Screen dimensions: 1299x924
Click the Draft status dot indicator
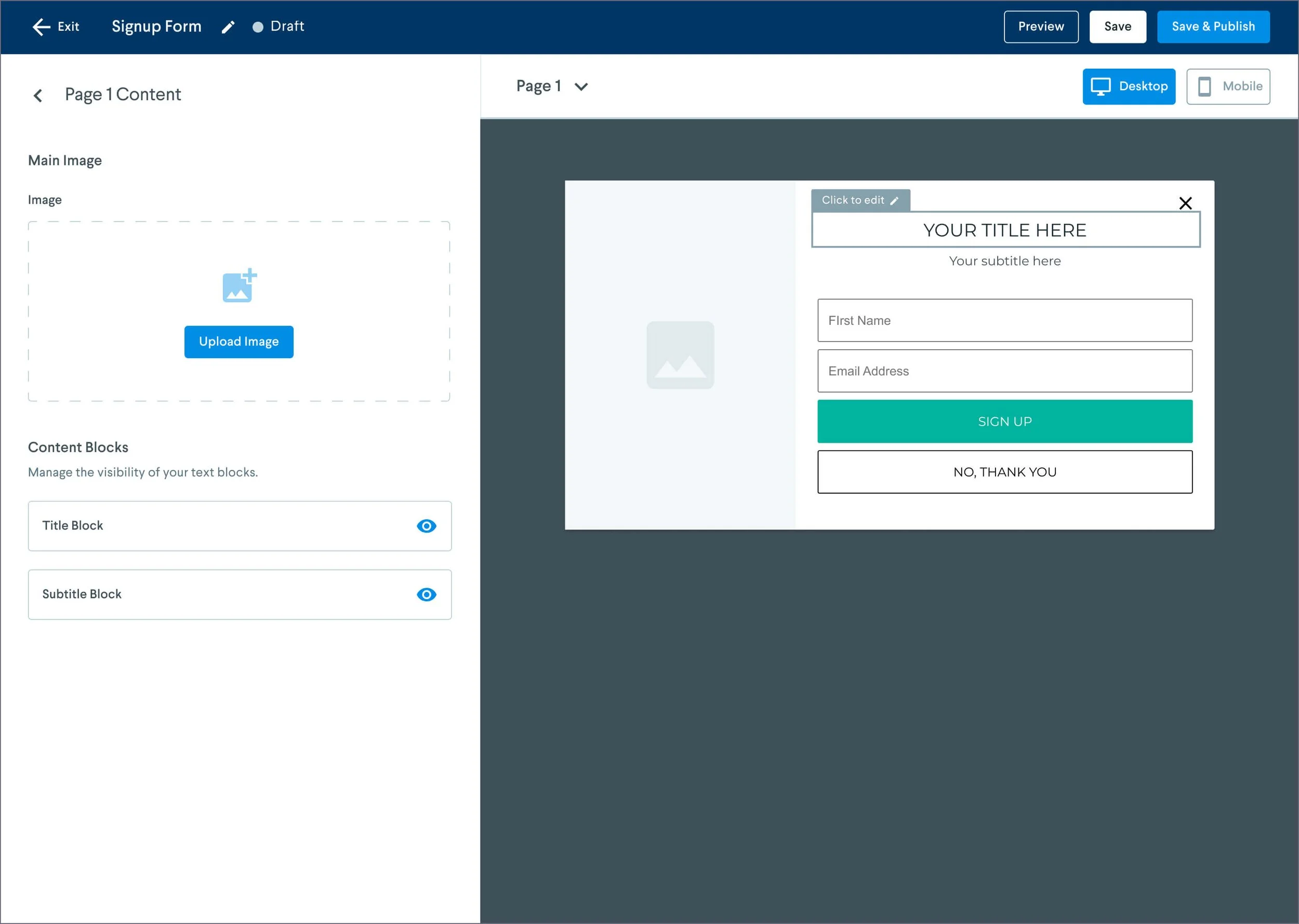(258, 27)
